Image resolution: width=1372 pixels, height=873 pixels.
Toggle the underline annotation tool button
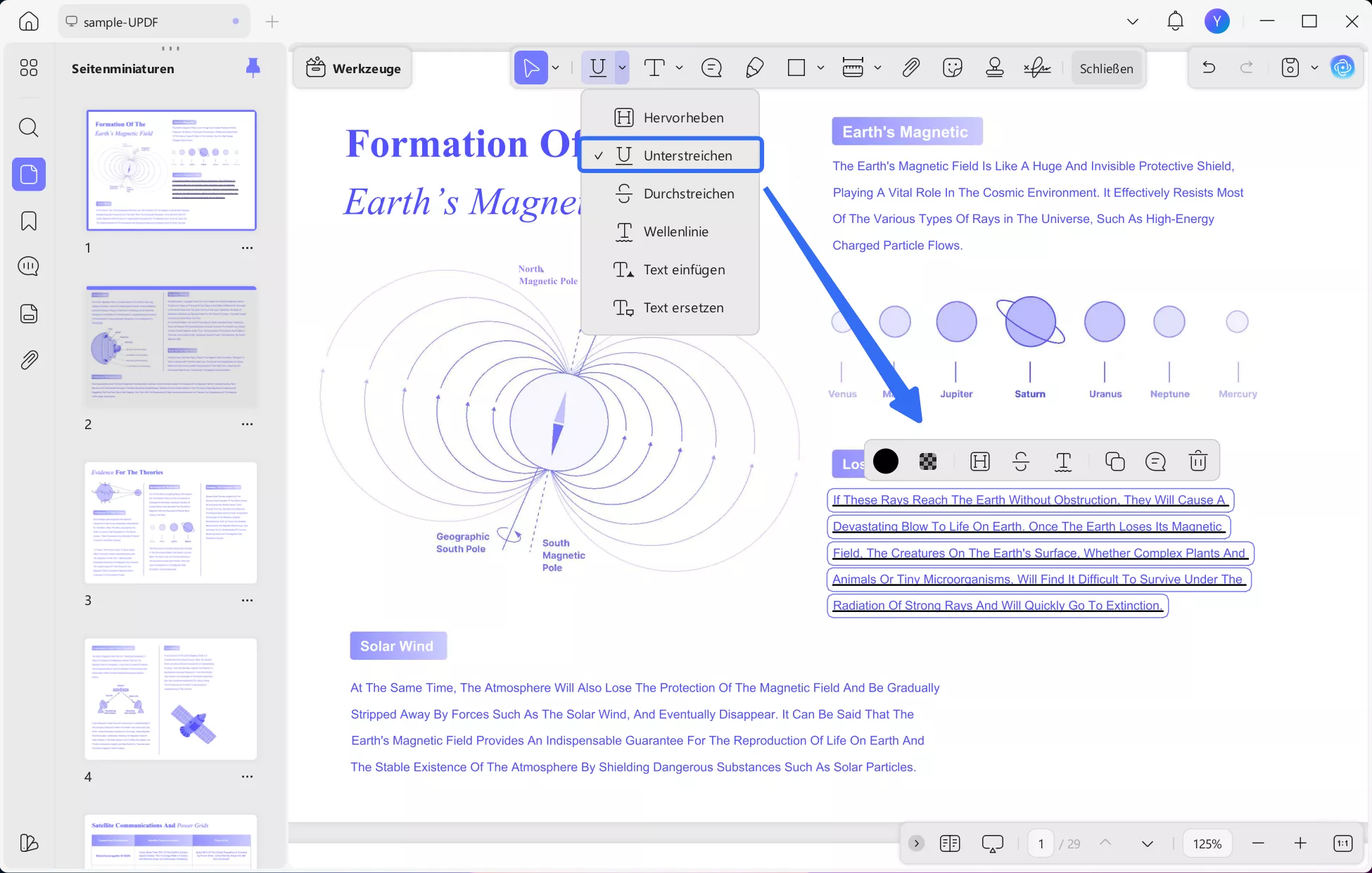[597, 68]
